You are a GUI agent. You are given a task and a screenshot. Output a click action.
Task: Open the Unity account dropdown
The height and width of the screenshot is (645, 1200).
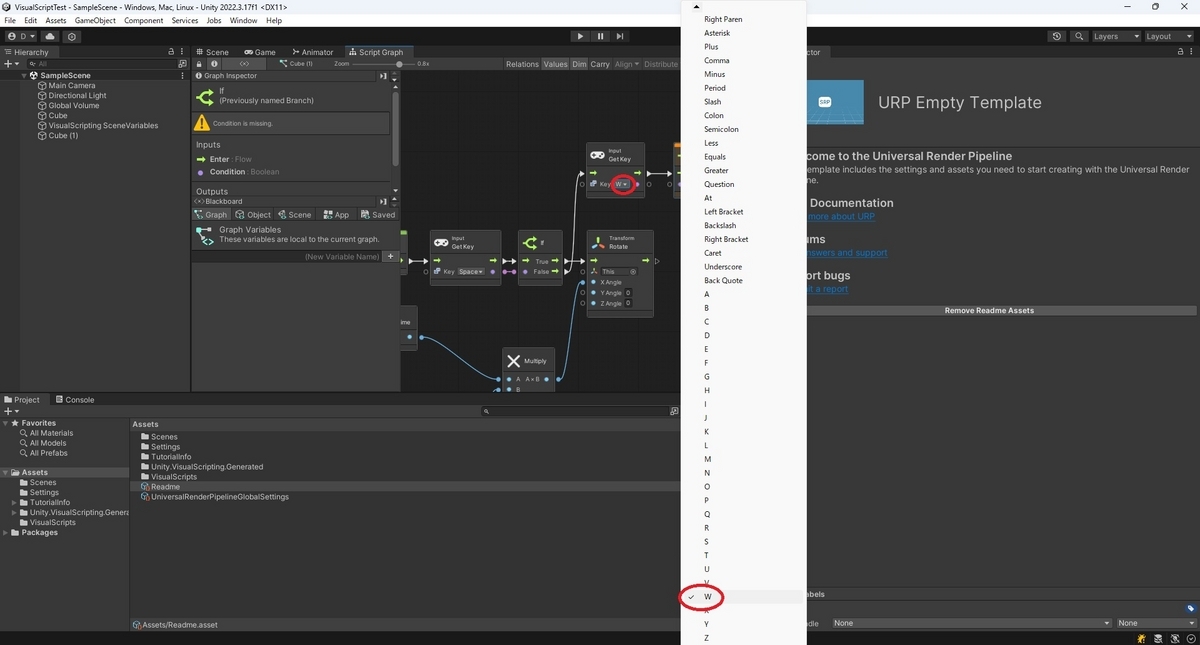tap(20, 36)
